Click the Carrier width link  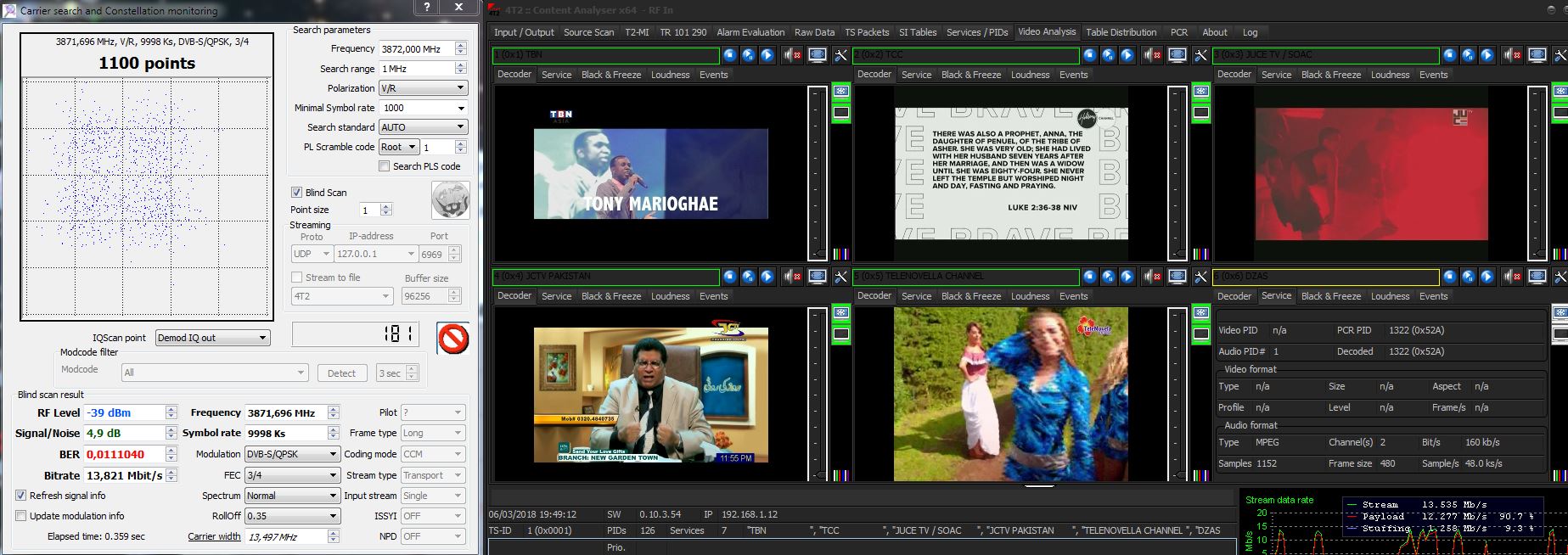[214, 536]
